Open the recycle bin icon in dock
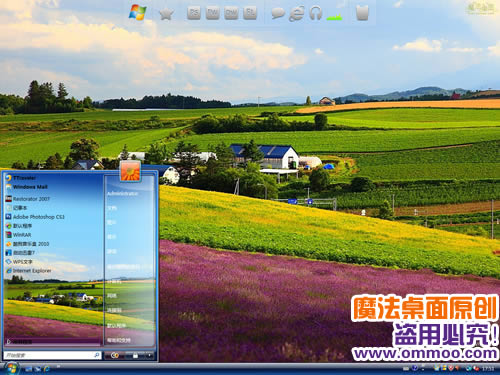This screenshot has width=500, height=375. 362,13
